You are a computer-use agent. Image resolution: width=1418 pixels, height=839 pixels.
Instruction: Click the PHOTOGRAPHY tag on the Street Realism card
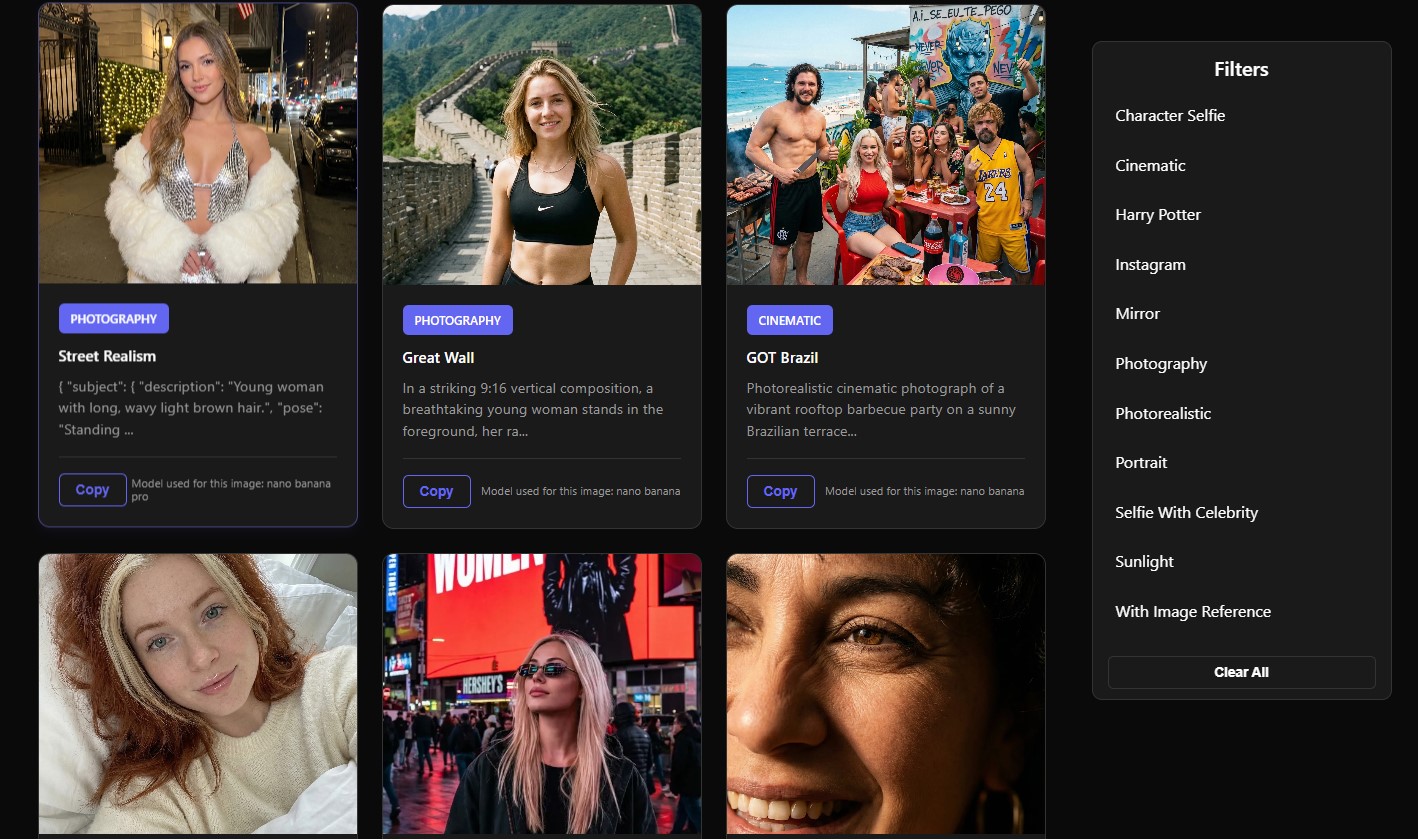pos(114,319)
